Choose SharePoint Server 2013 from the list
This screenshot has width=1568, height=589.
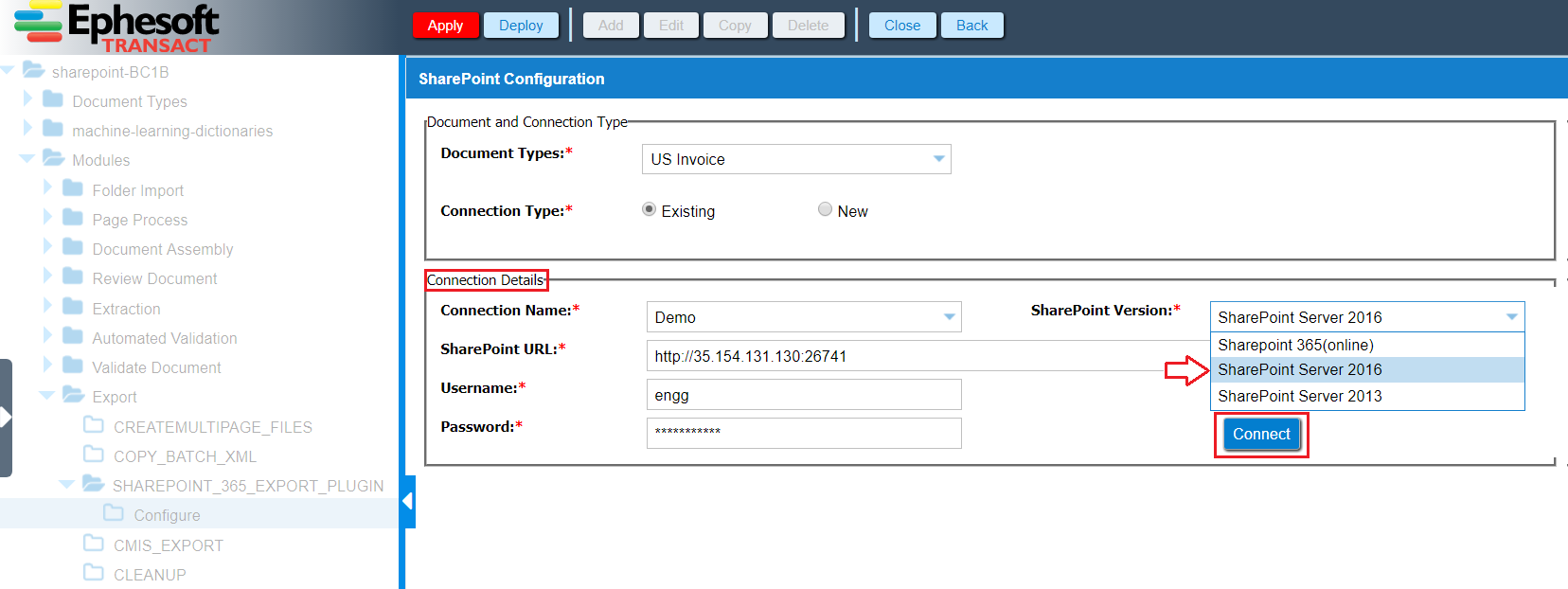(1367, 396)
